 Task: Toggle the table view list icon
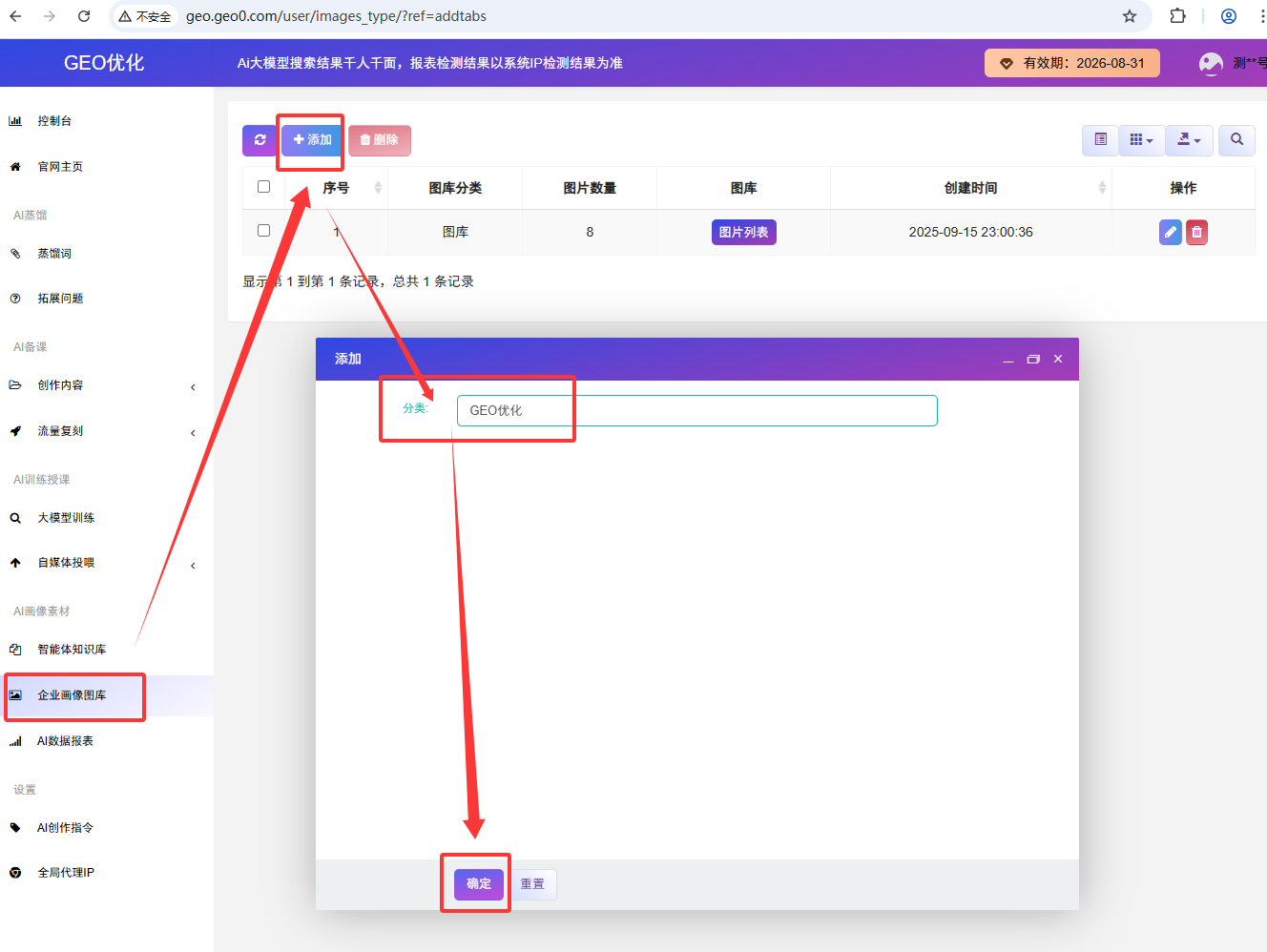point(1100,140)
